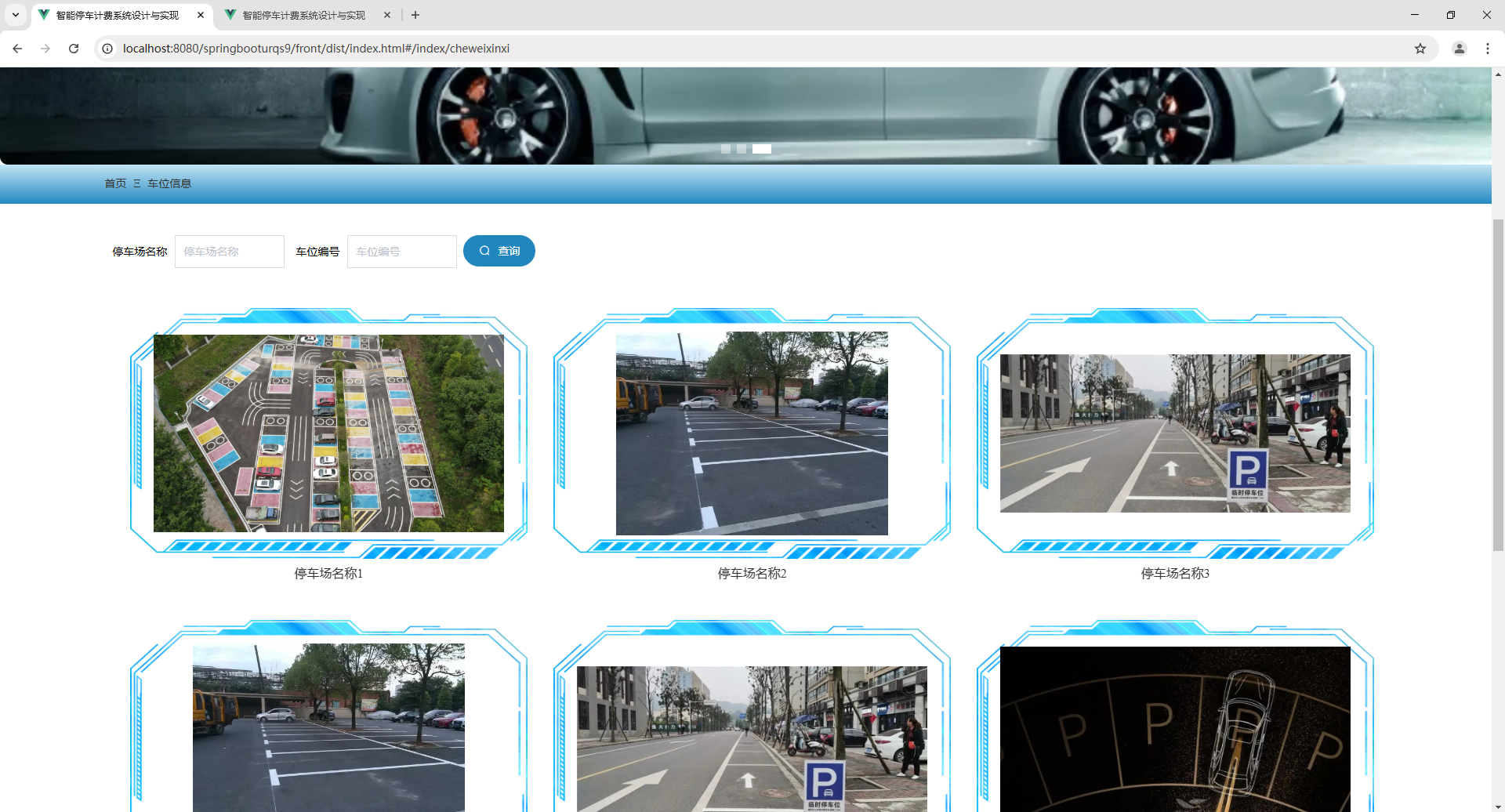Open the dark golden P parking image
Screen dimensions: 1505x812
click(1175, 729)
